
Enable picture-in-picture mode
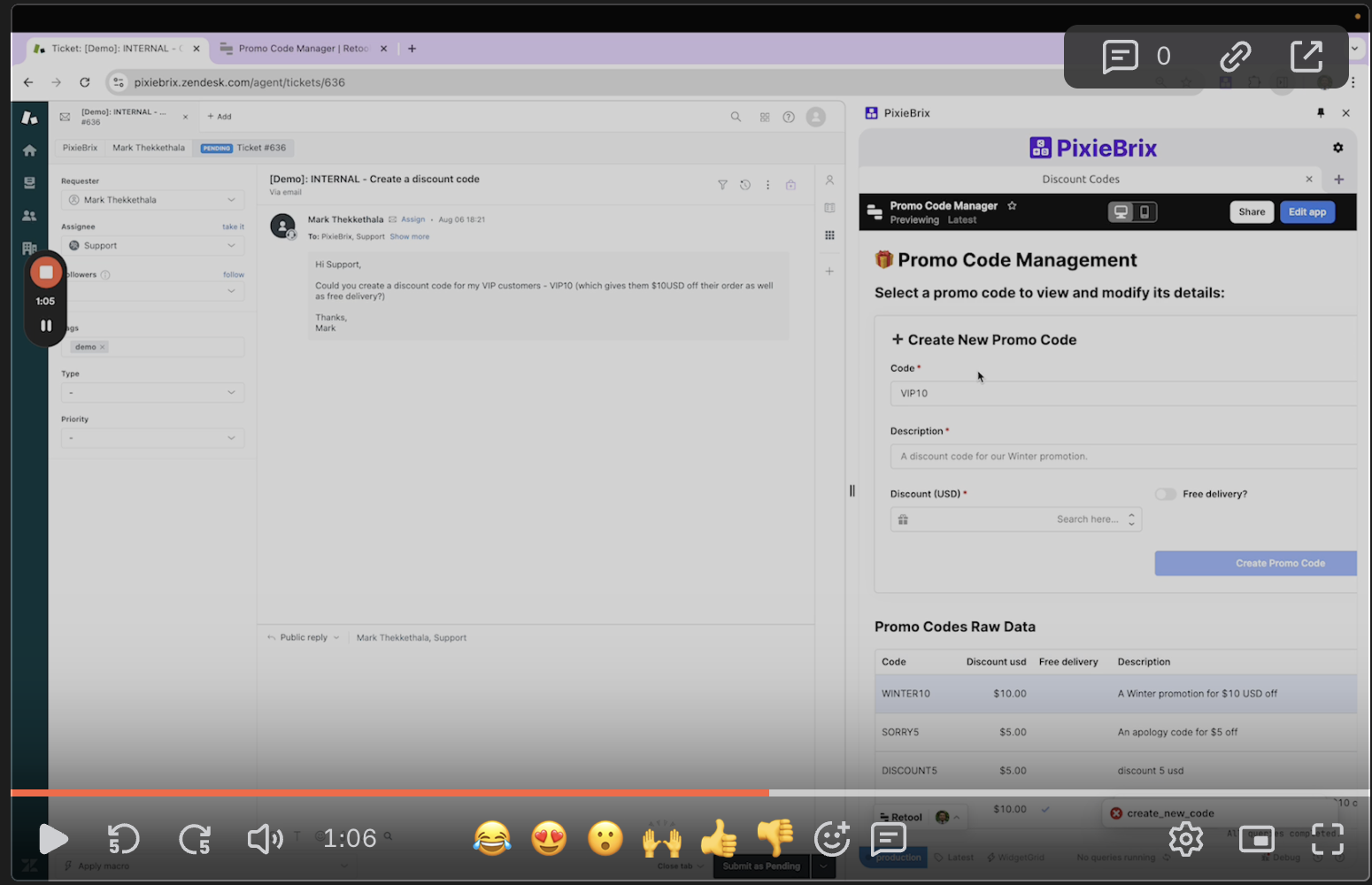pyautogui.click(x=1257, y=838)
